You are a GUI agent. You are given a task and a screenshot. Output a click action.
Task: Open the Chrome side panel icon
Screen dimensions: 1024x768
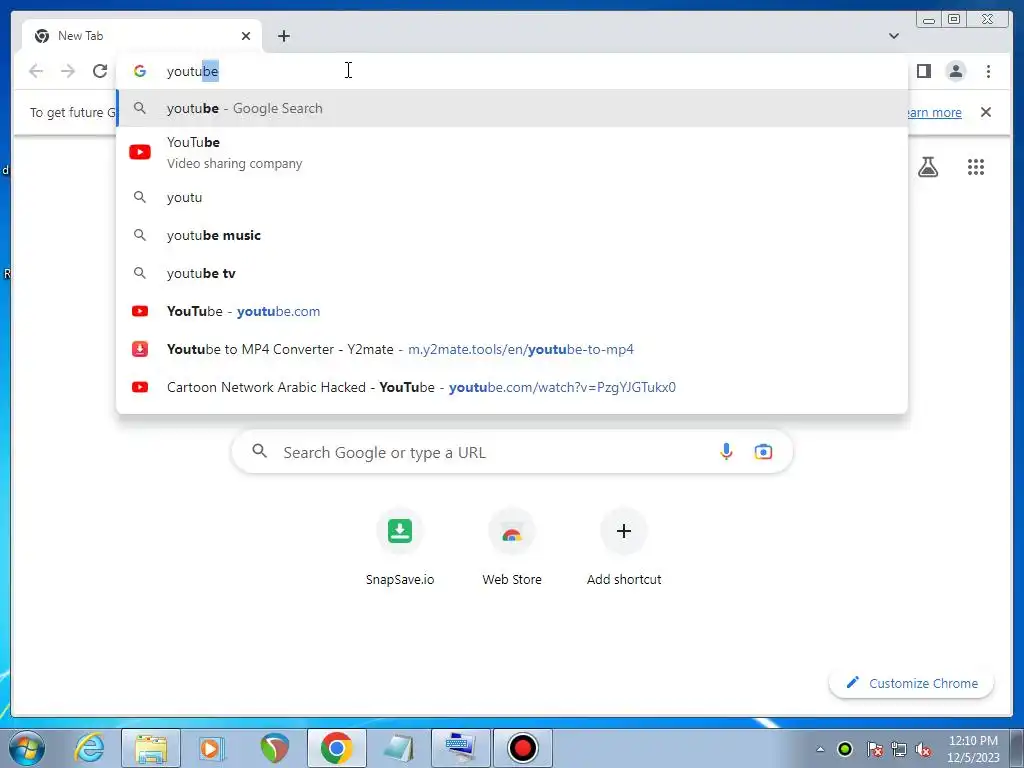(923, 71)
